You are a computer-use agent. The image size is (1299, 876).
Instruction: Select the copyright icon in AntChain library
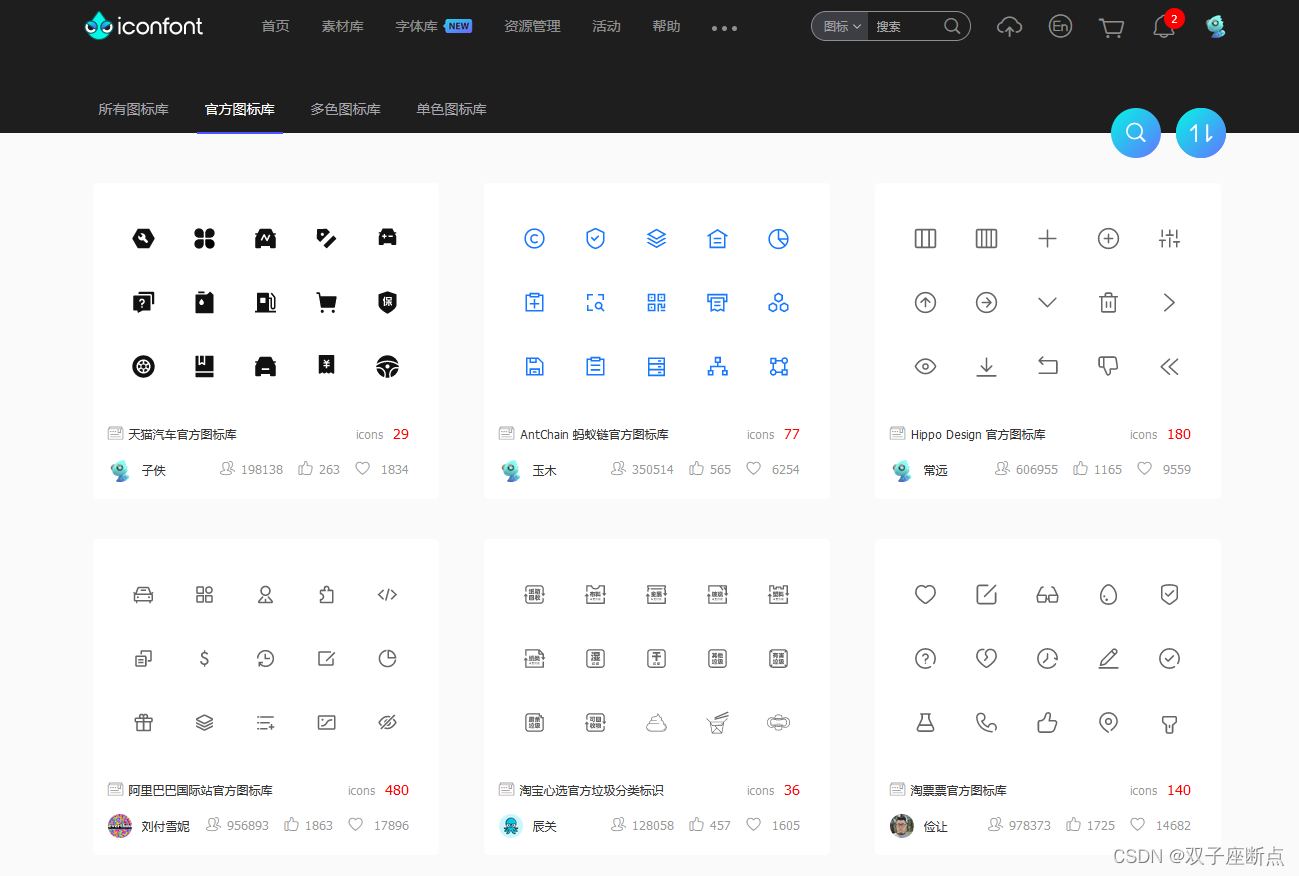coord(535,238)
